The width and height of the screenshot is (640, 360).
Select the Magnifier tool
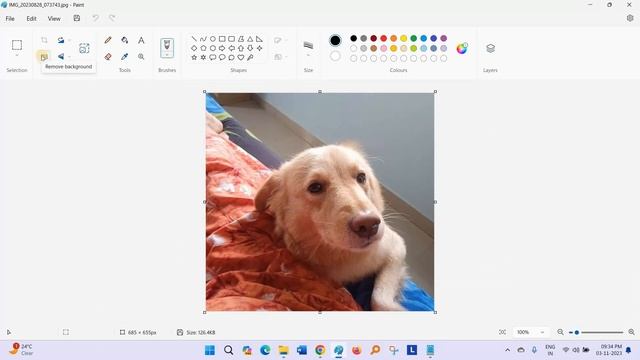141,57
